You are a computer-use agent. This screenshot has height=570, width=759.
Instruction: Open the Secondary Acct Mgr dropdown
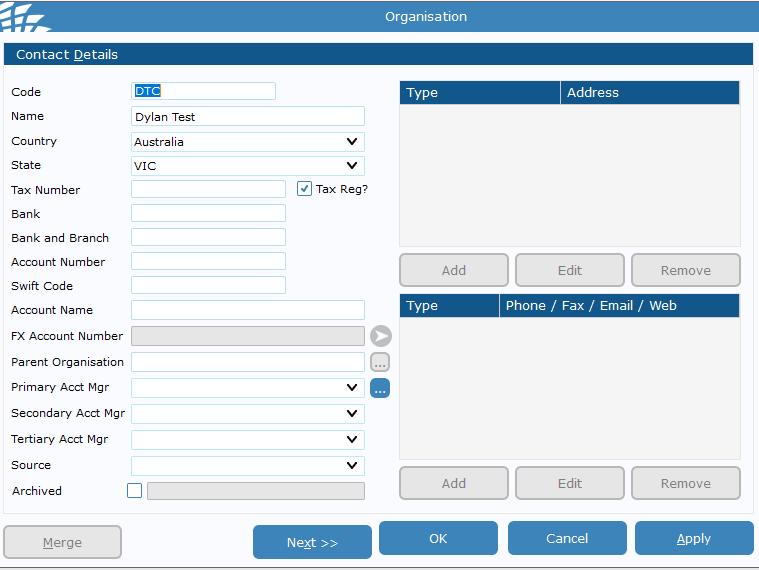tap(351, 414)
